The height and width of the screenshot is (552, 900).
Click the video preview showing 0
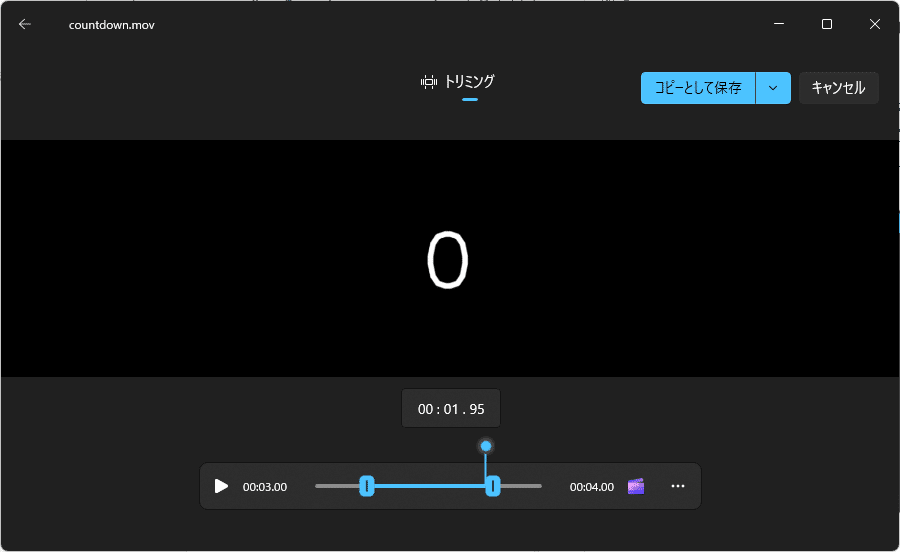coord(450,259)
